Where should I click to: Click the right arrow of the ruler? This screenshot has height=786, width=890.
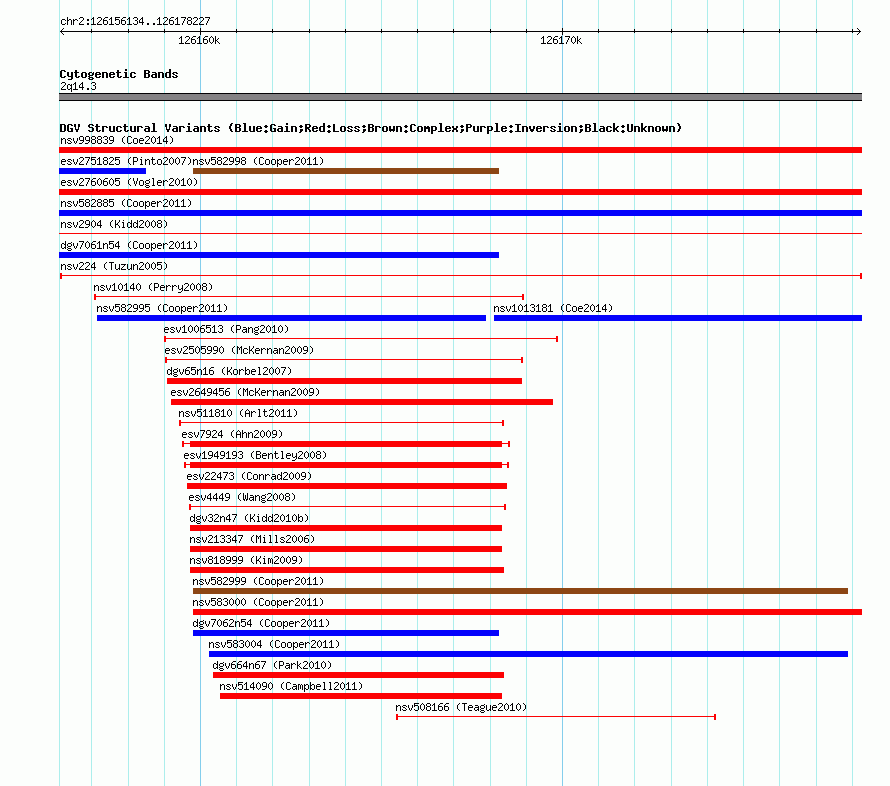[x=858, y=31]
